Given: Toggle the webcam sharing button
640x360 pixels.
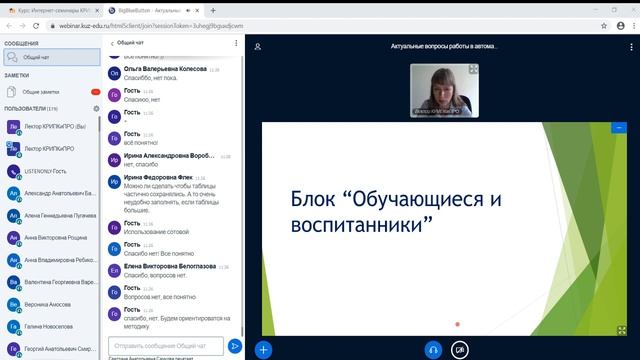Looking at the screenshot, I should pyautogui.click(x=460, y=350).
